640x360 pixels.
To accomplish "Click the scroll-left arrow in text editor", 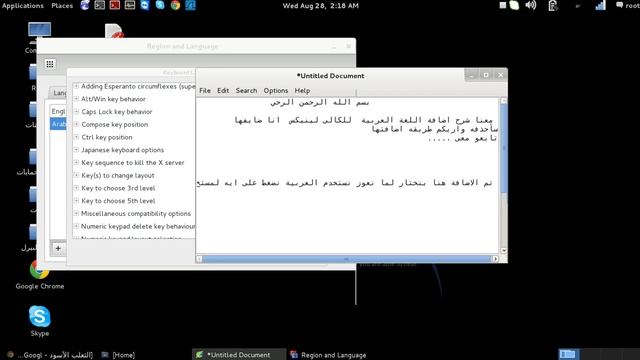I will click(199, 259).
